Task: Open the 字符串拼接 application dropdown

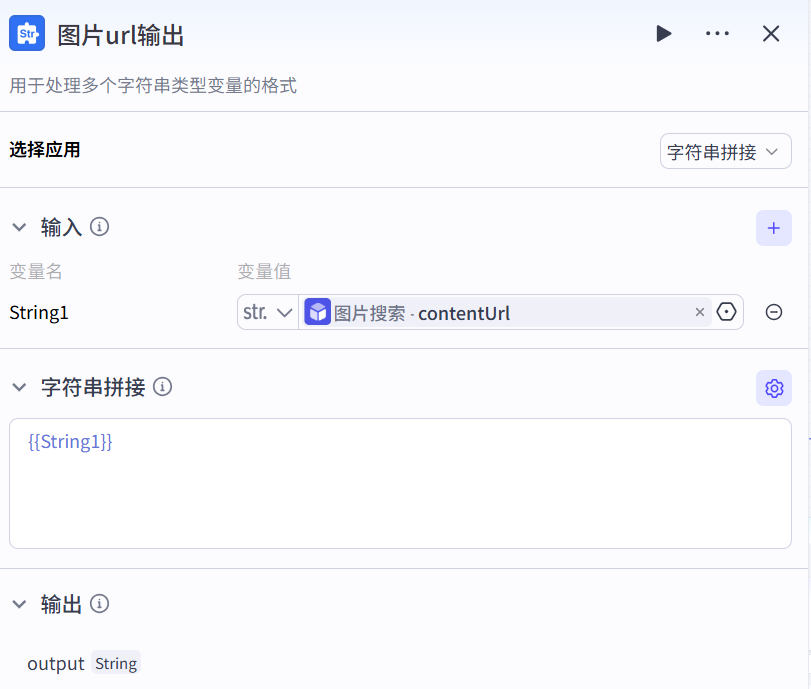Action: [725, 152]
